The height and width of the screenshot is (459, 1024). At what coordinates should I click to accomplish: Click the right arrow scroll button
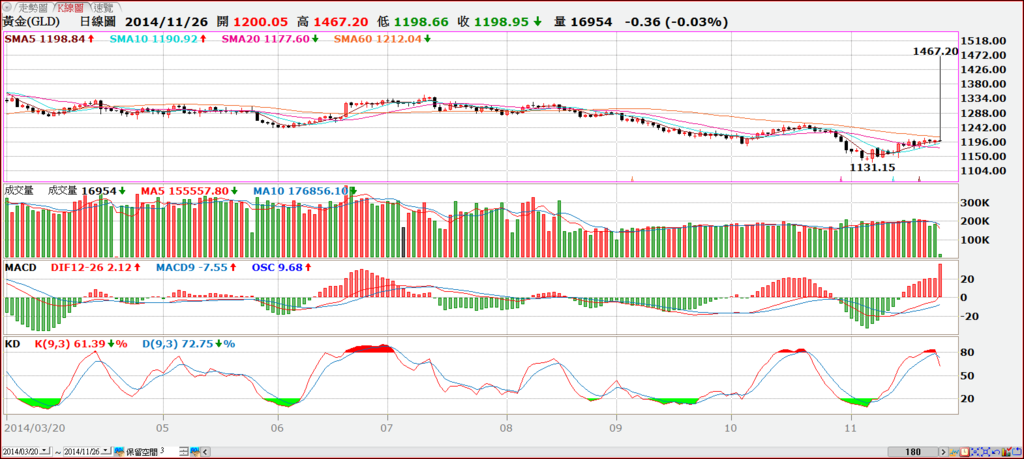coord(944,452)
